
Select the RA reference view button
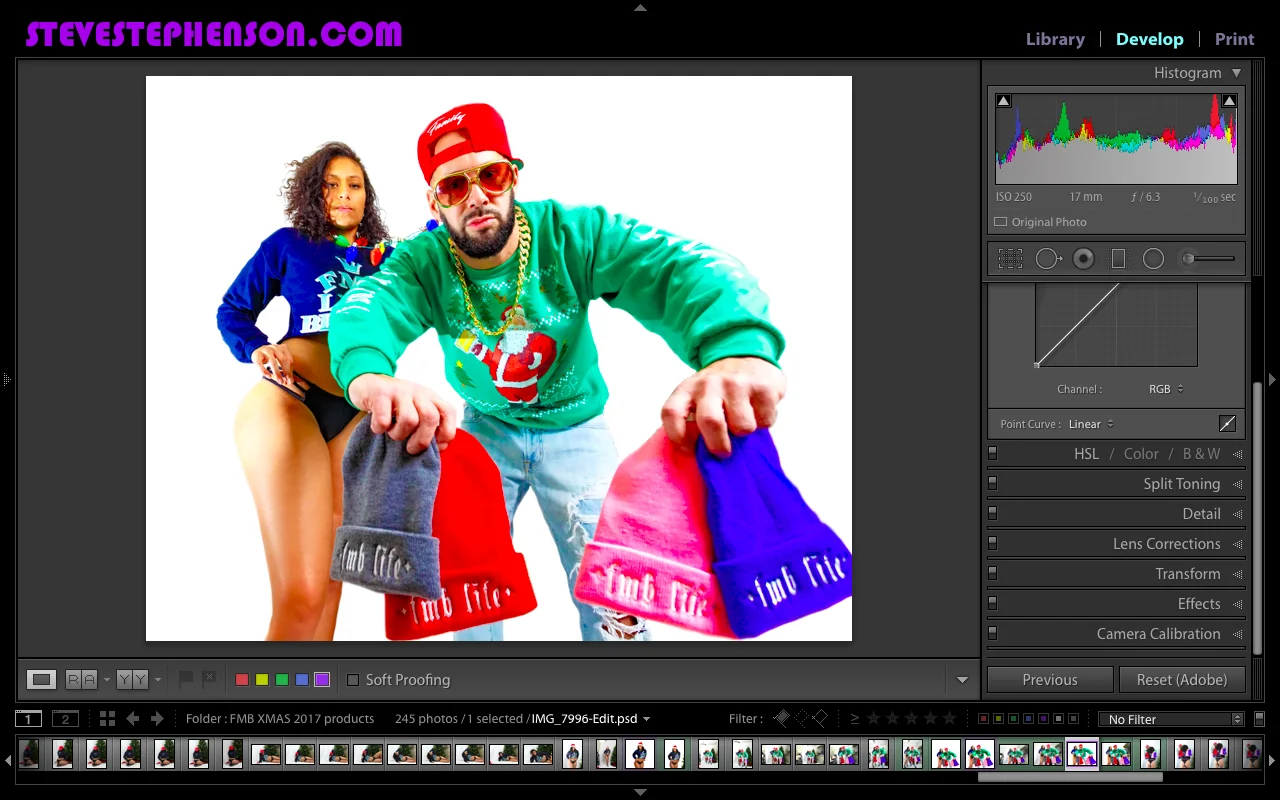pos(81,680)
